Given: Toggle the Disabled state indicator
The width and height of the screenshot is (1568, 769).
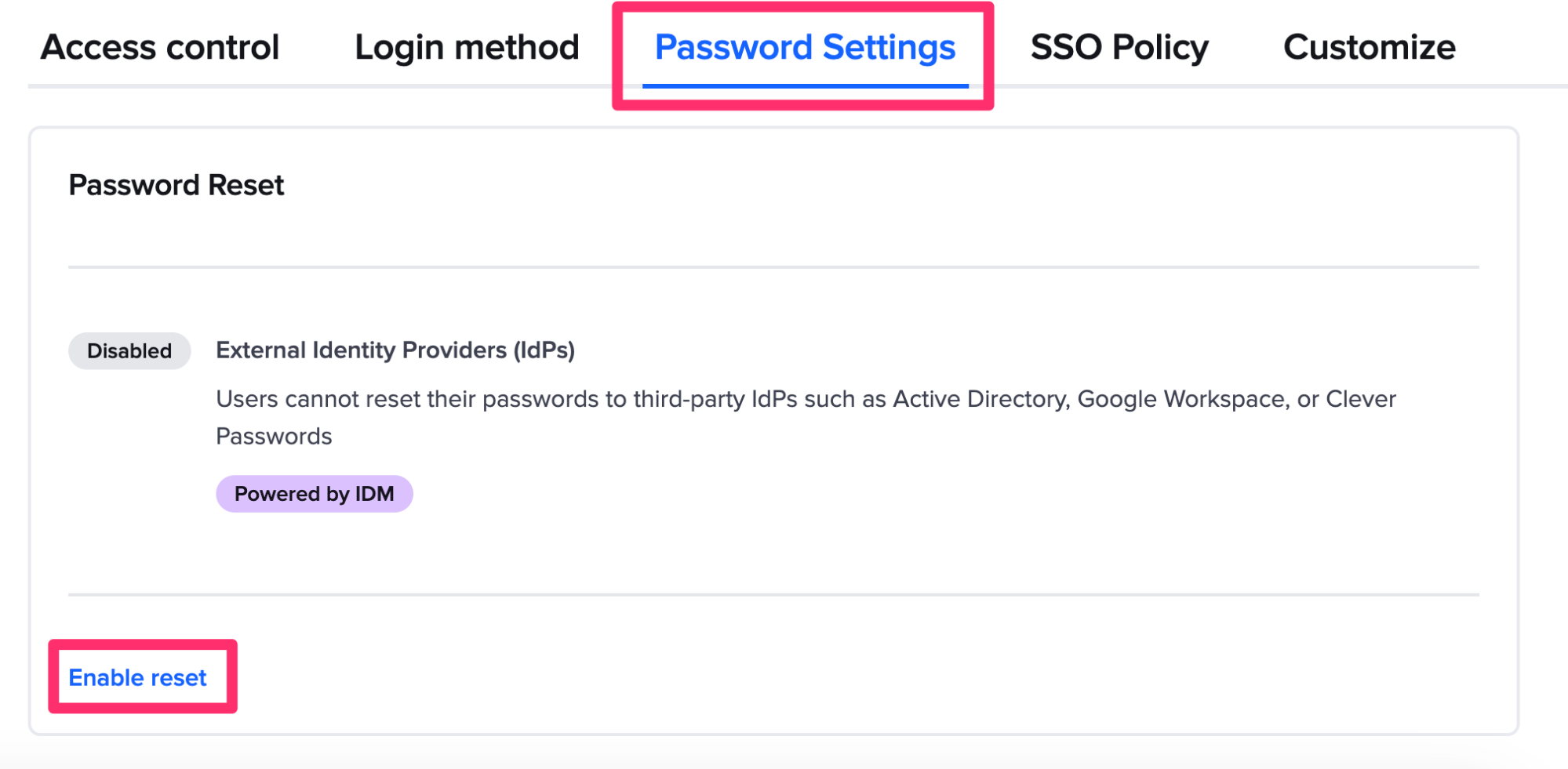Looking at the screenshot, I should click(129, 350).
